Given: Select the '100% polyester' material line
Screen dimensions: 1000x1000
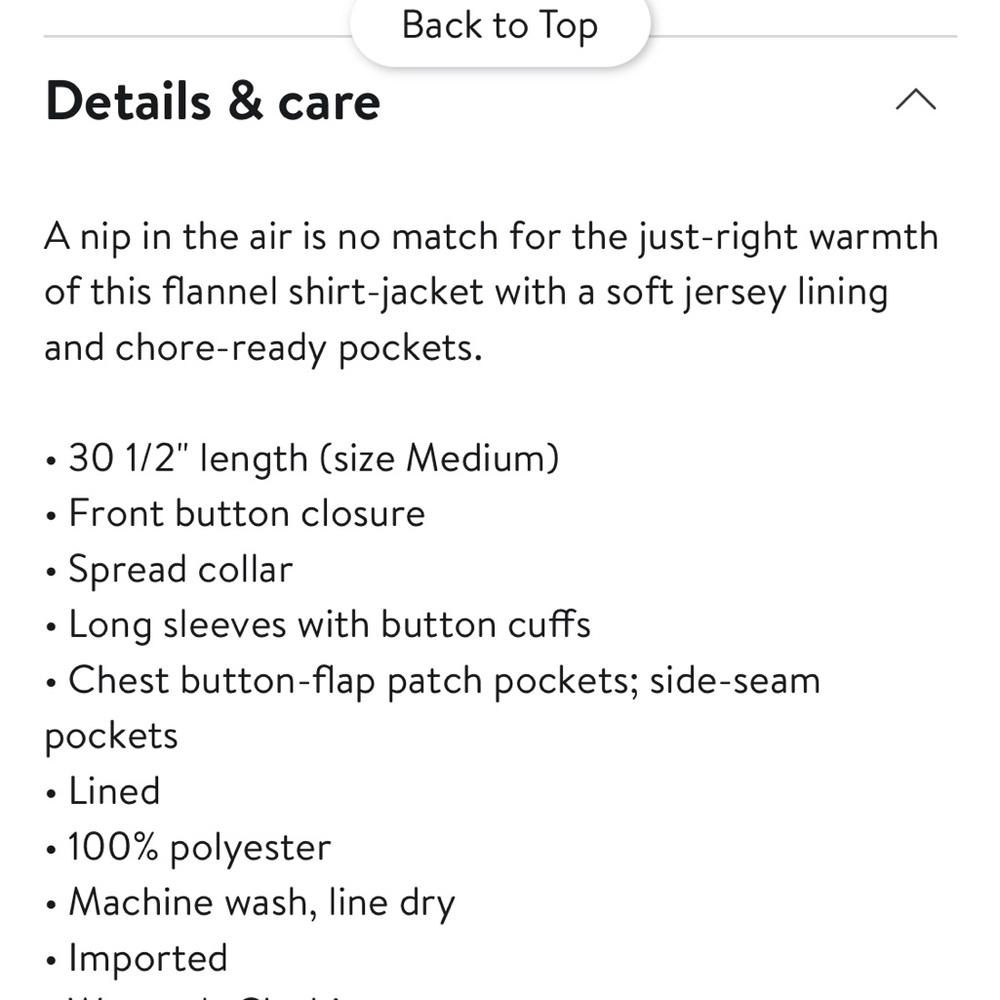Looking at the screenshot, I should point(197,847).
